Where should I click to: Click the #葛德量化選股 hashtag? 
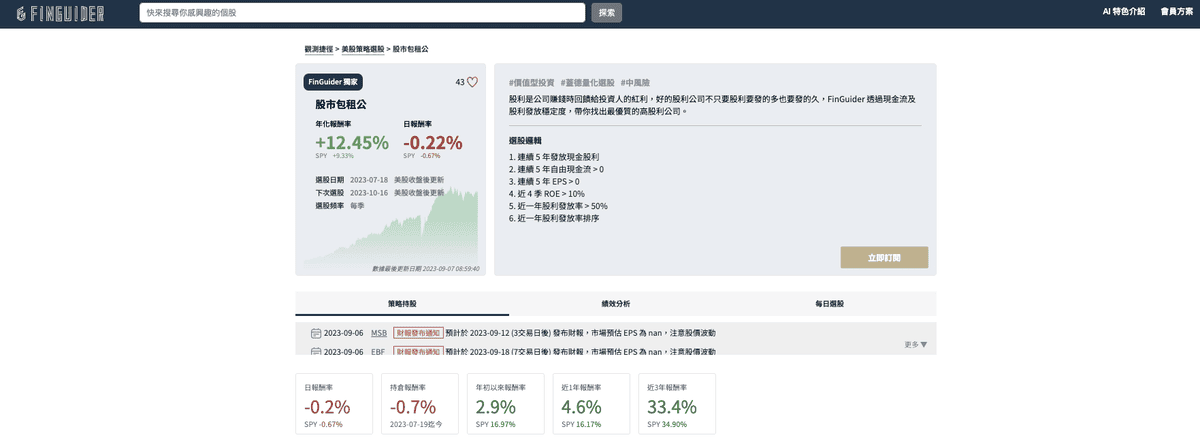(x=587, y=82)
